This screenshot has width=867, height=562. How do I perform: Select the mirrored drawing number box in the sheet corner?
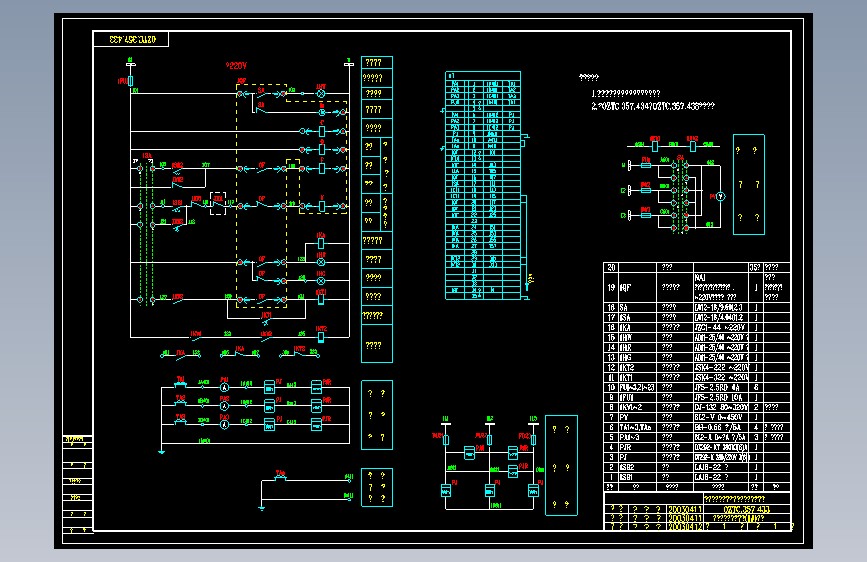click(131, 39)
